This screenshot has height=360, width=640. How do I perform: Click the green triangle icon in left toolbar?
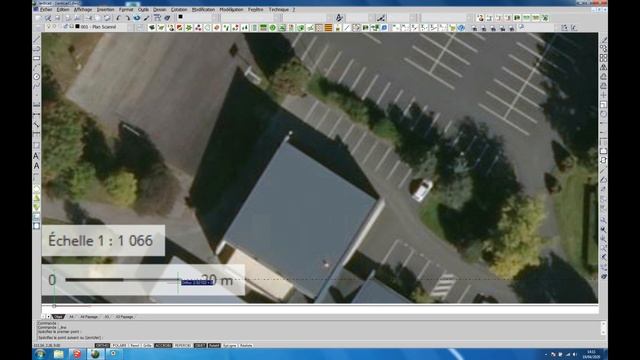click(x=36, y=198)
